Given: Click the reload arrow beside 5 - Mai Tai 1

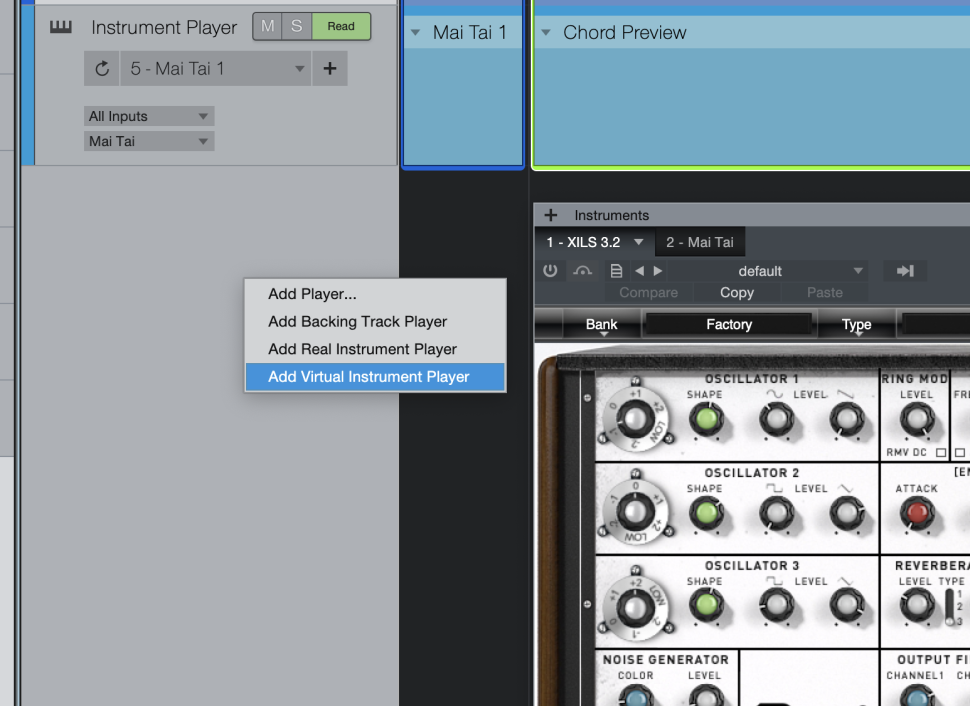Looking at the screenshot, I should pyautogui.click(x=102, y=69).
